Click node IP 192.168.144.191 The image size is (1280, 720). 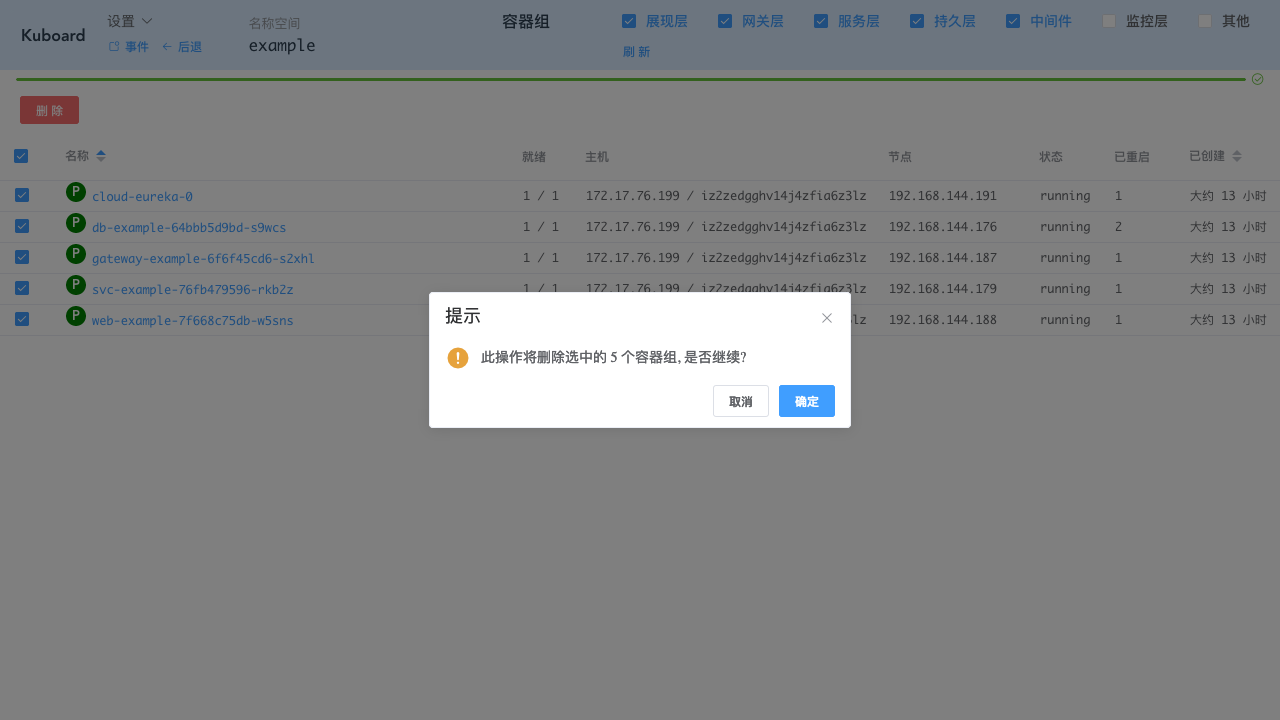(x=943, y=196)
